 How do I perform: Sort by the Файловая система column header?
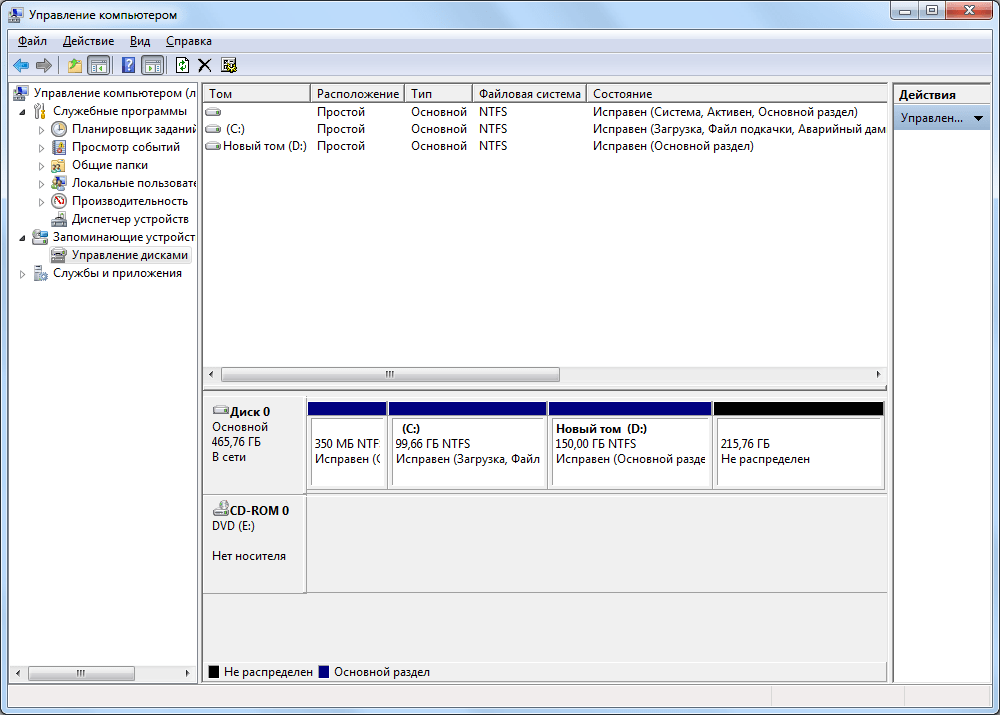pos(529,94)
